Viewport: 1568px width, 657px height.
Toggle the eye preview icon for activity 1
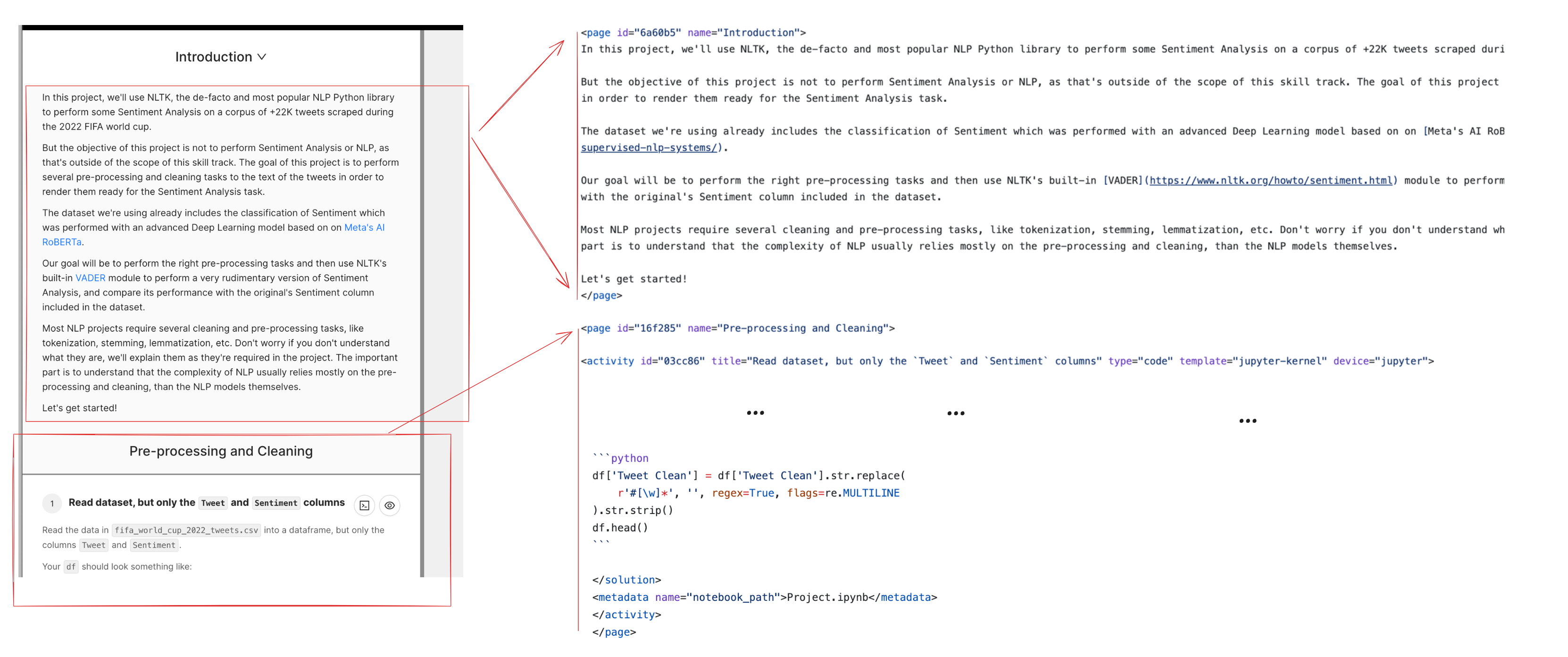tap(390, 505)
